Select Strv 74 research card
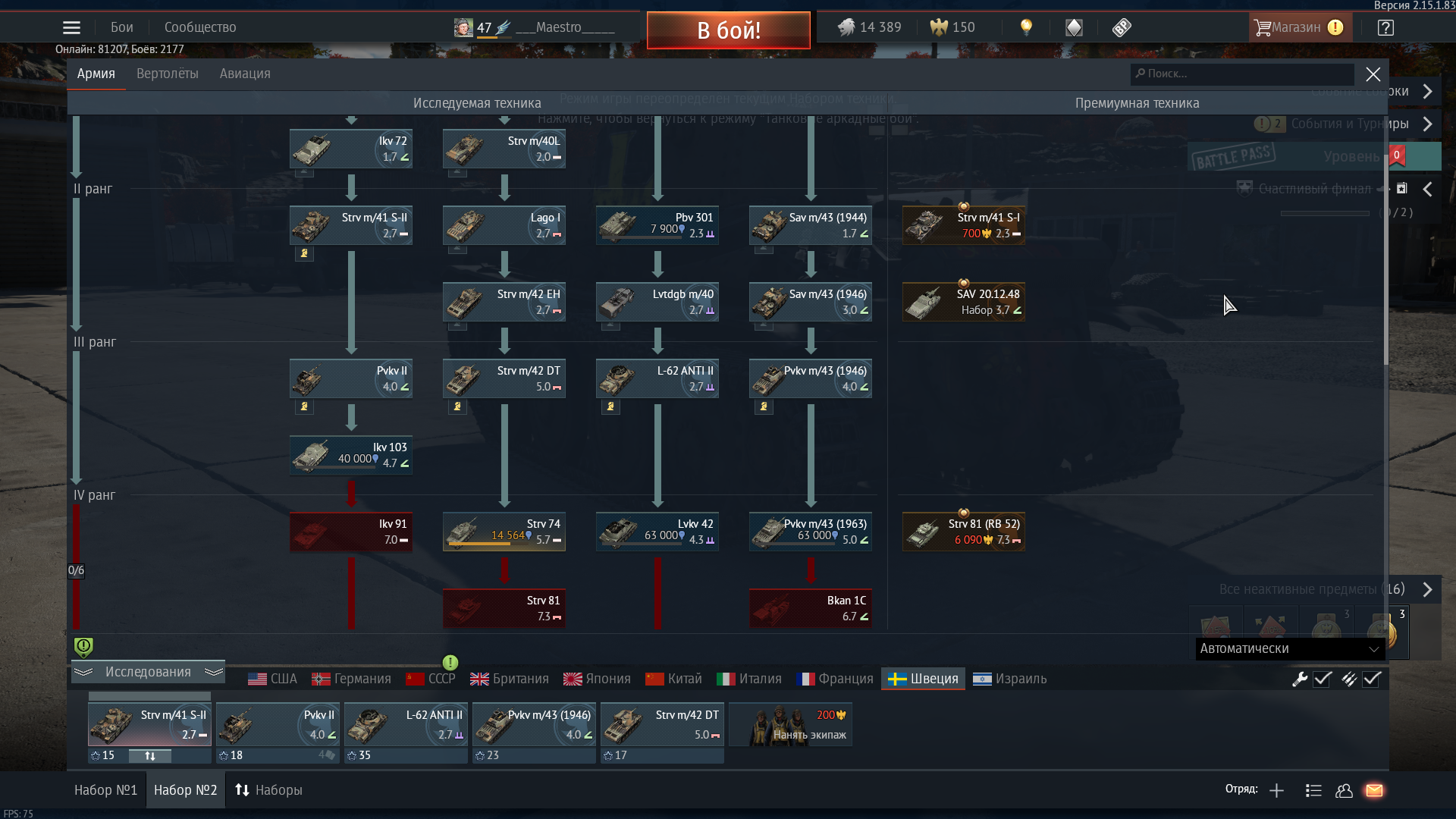 [x=504, y=532]
